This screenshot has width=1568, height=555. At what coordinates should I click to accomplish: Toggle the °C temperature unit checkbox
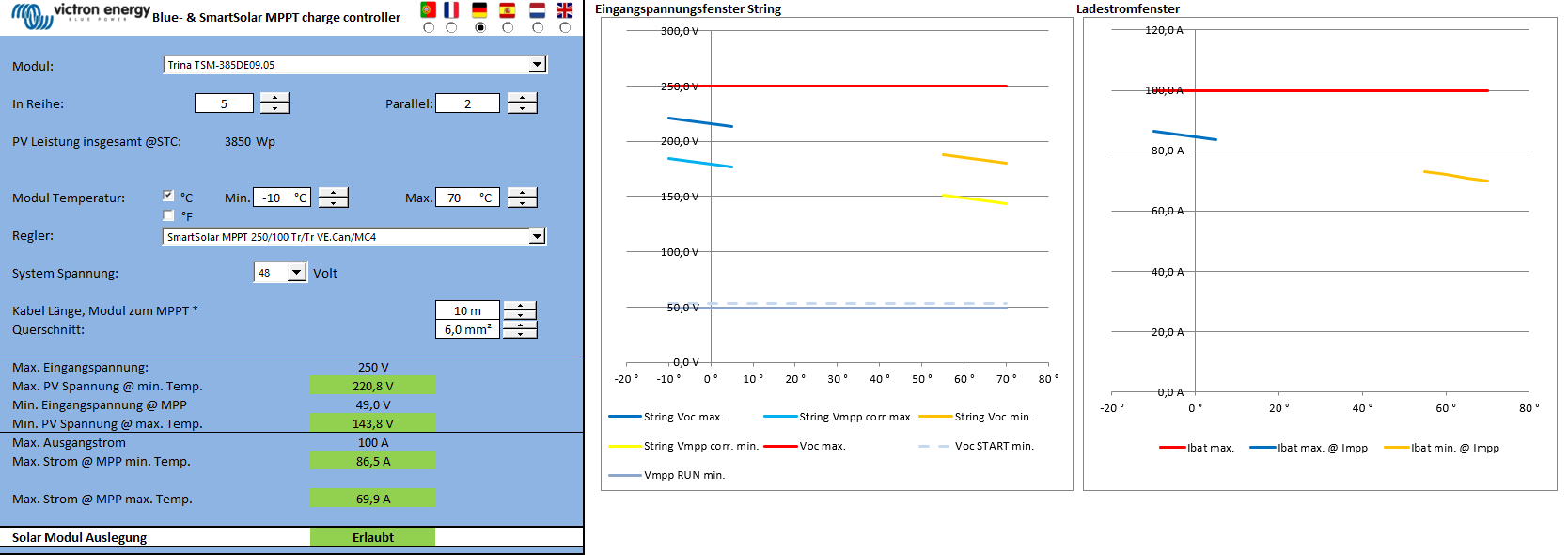[x=168, y=196]
